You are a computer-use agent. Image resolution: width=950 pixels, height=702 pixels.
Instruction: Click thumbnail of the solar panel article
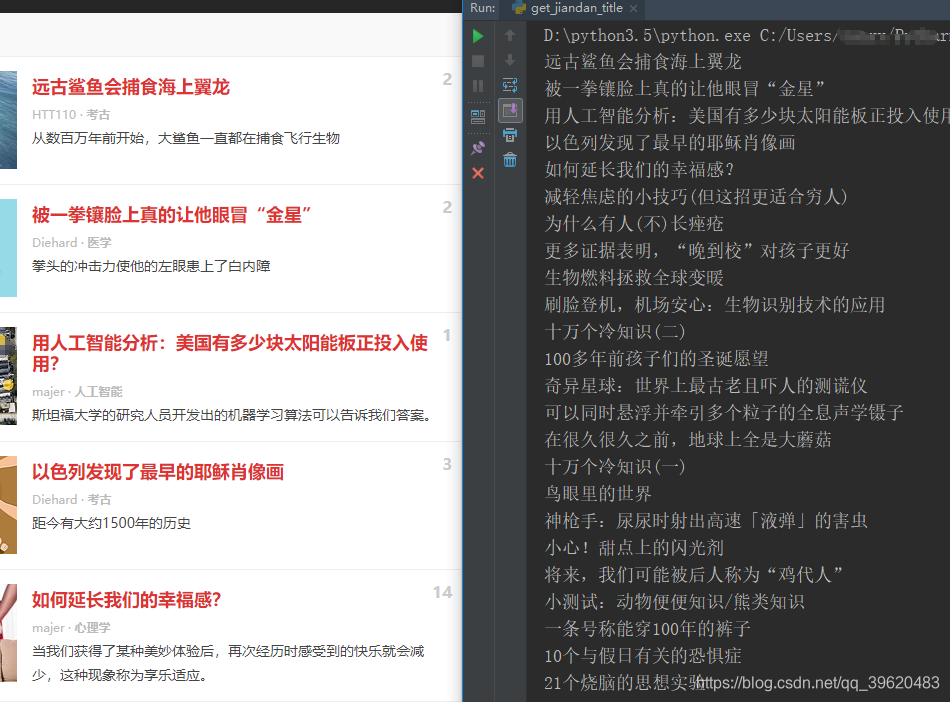click(8, 376)
